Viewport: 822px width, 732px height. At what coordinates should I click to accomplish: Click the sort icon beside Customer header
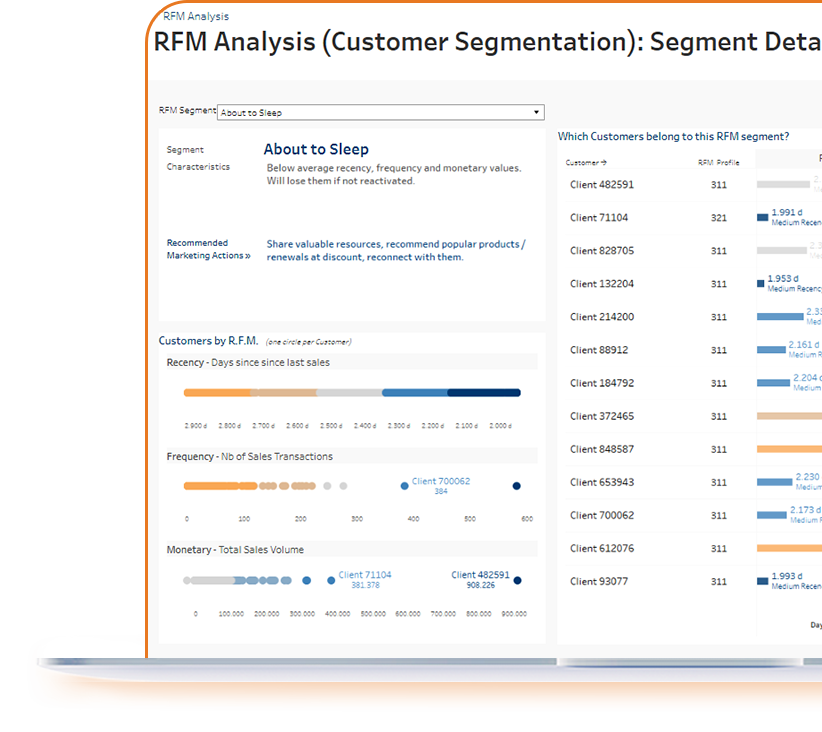[x=603, y=162]
